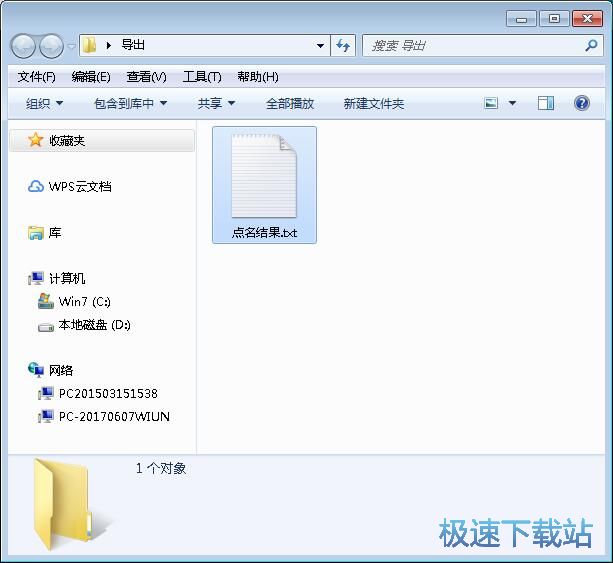613x563 pixels.
Task: Click the network globe icon beside 网络
Action: click(36, 370)
